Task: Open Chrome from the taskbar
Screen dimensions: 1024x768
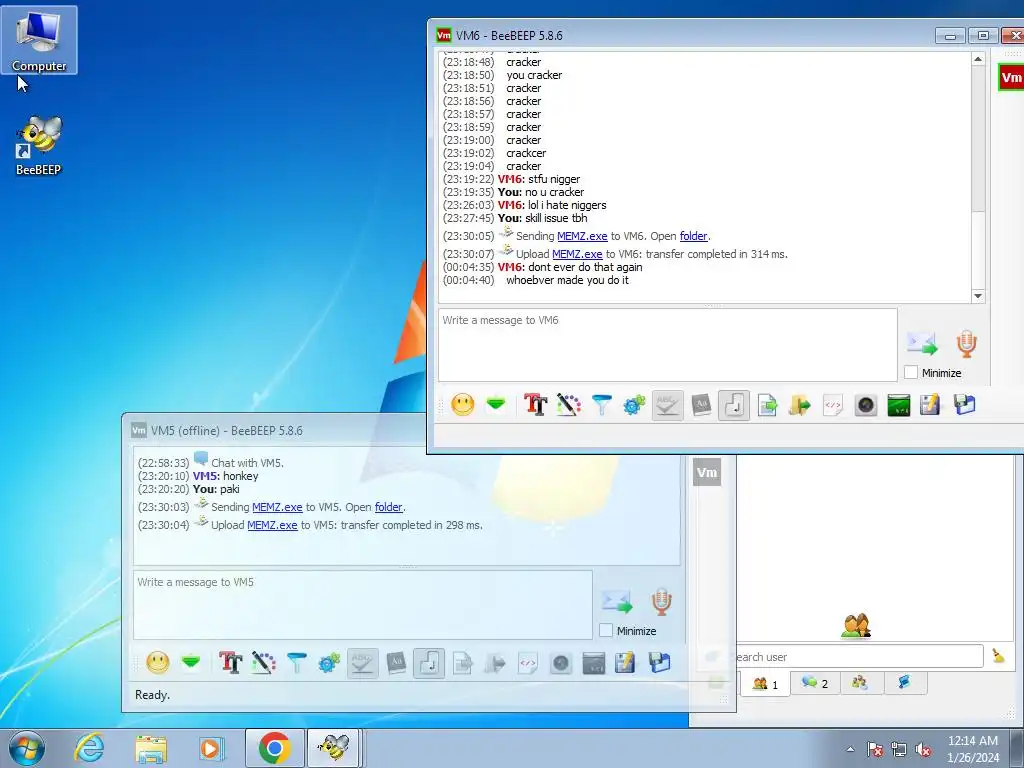Action: point(274,748)
